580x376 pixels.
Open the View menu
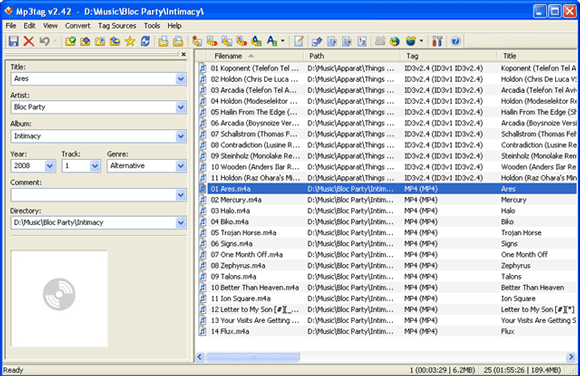[x=50, y=26]
